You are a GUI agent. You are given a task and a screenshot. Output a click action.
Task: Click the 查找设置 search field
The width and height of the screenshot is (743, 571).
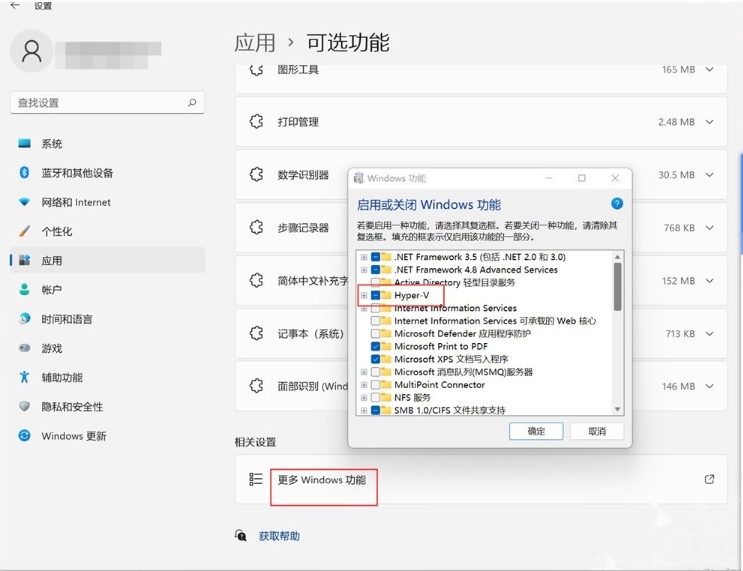point(108,102)
